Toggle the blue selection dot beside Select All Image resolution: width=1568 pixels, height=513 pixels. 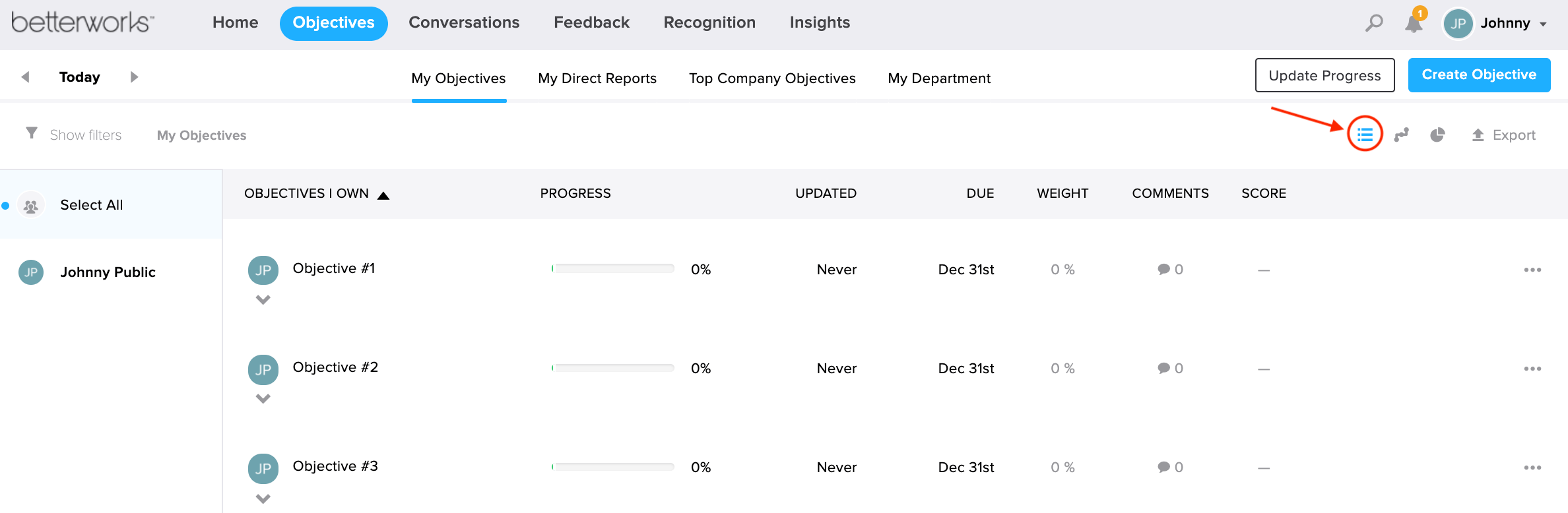point(7,206)
